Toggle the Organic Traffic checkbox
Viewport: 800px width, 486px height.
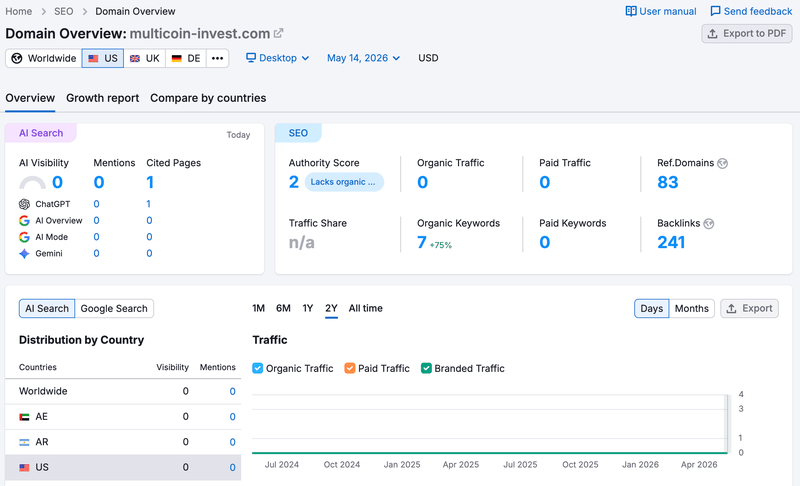pyautogui.click(x=258, y=368)
